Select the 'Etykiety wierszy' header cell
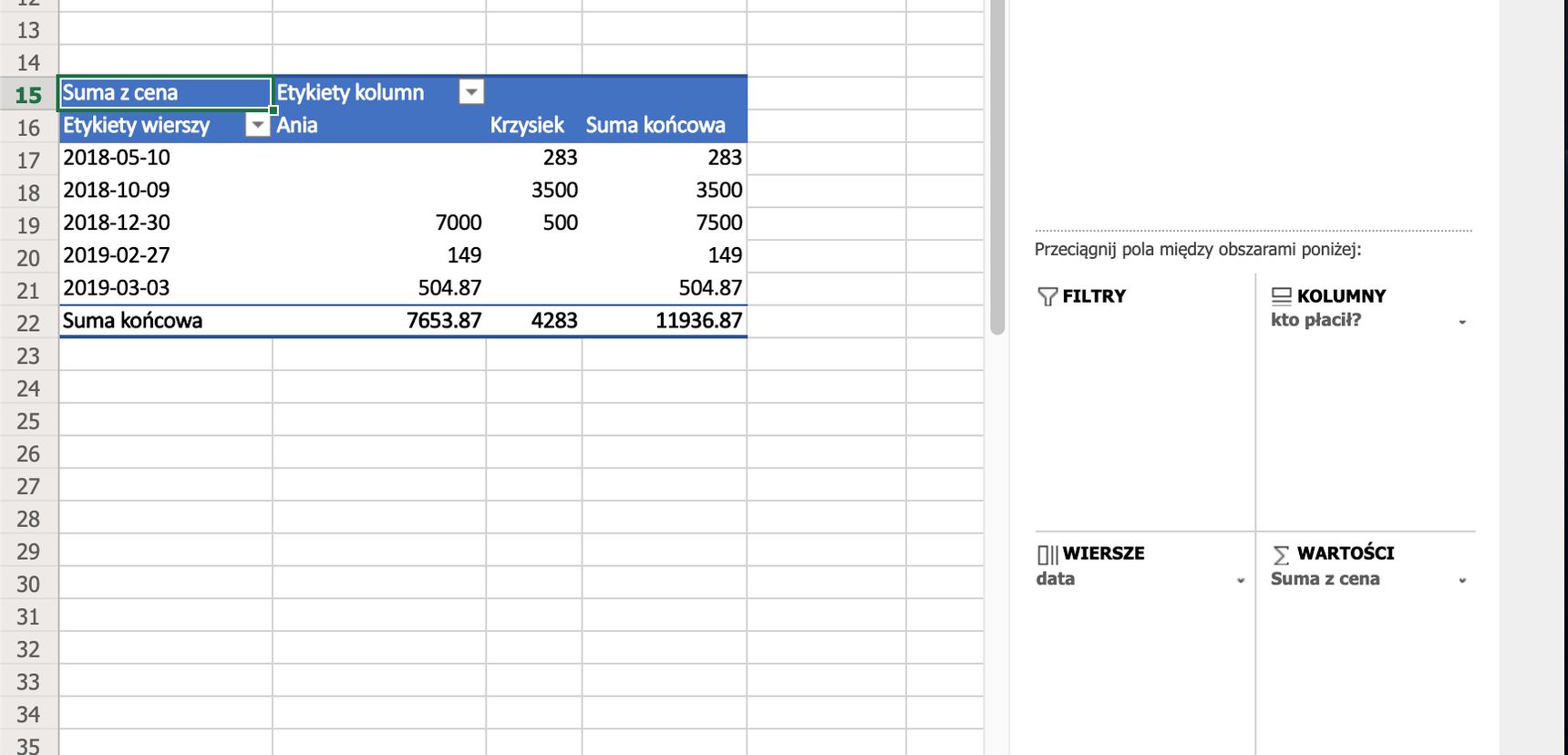The height and width of the screenshot is (755, 1568). [x=165, y=126]
